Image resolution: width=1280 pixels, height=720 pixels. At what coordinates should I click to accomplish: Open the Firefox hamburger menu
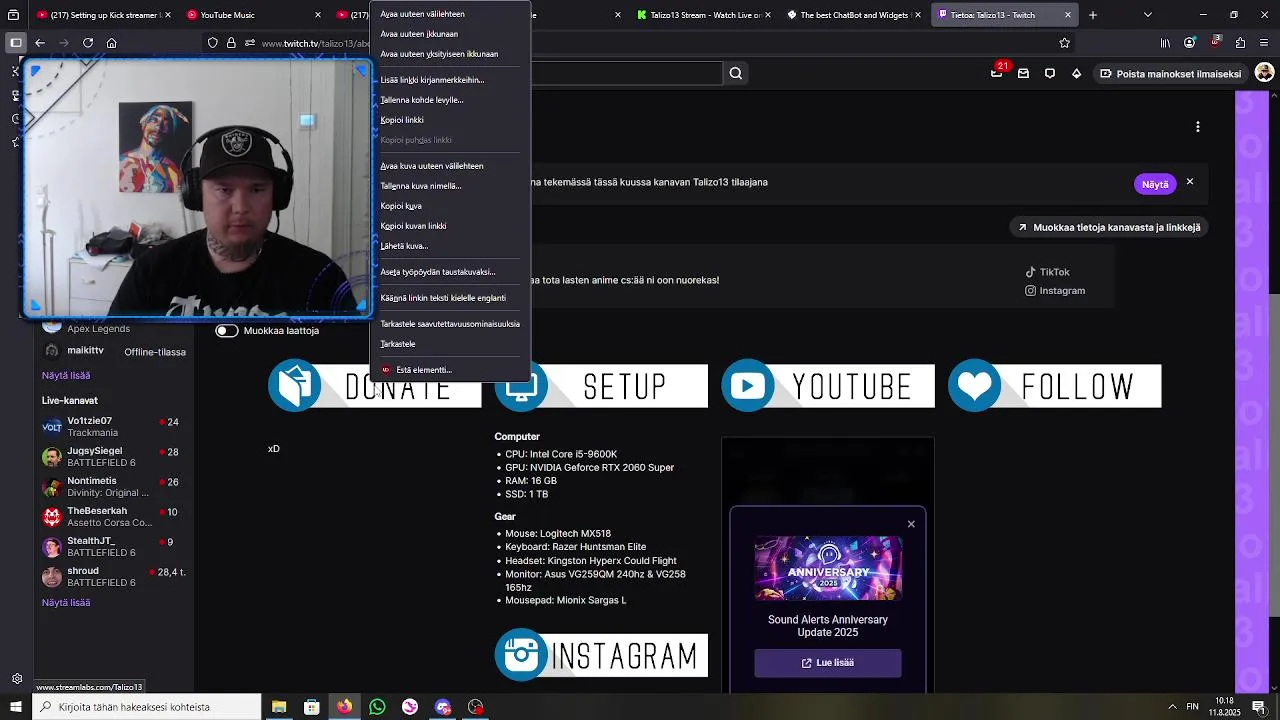(x=1265, y=43)
